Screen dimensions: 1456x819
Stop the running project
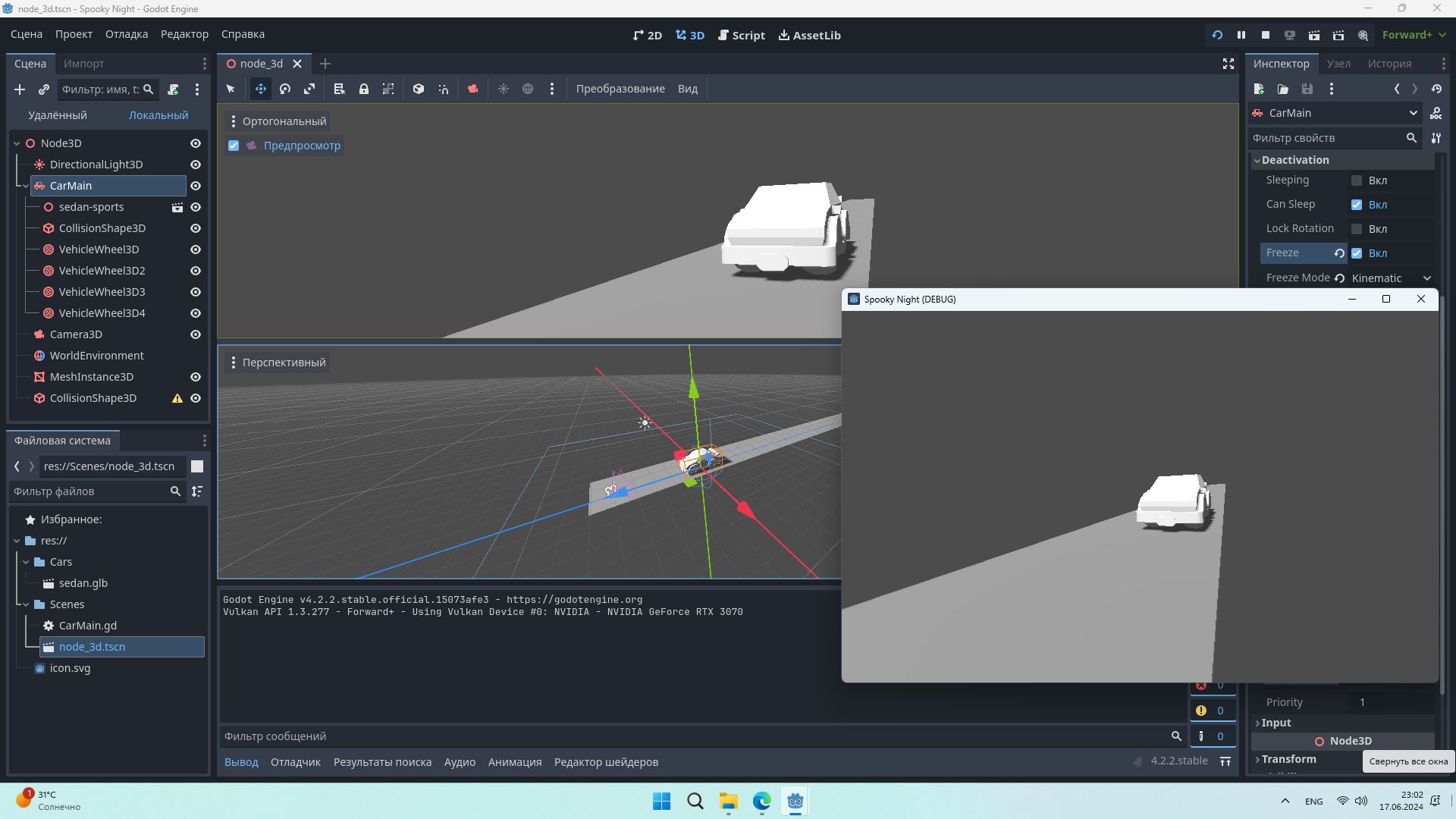[1265, 35]
